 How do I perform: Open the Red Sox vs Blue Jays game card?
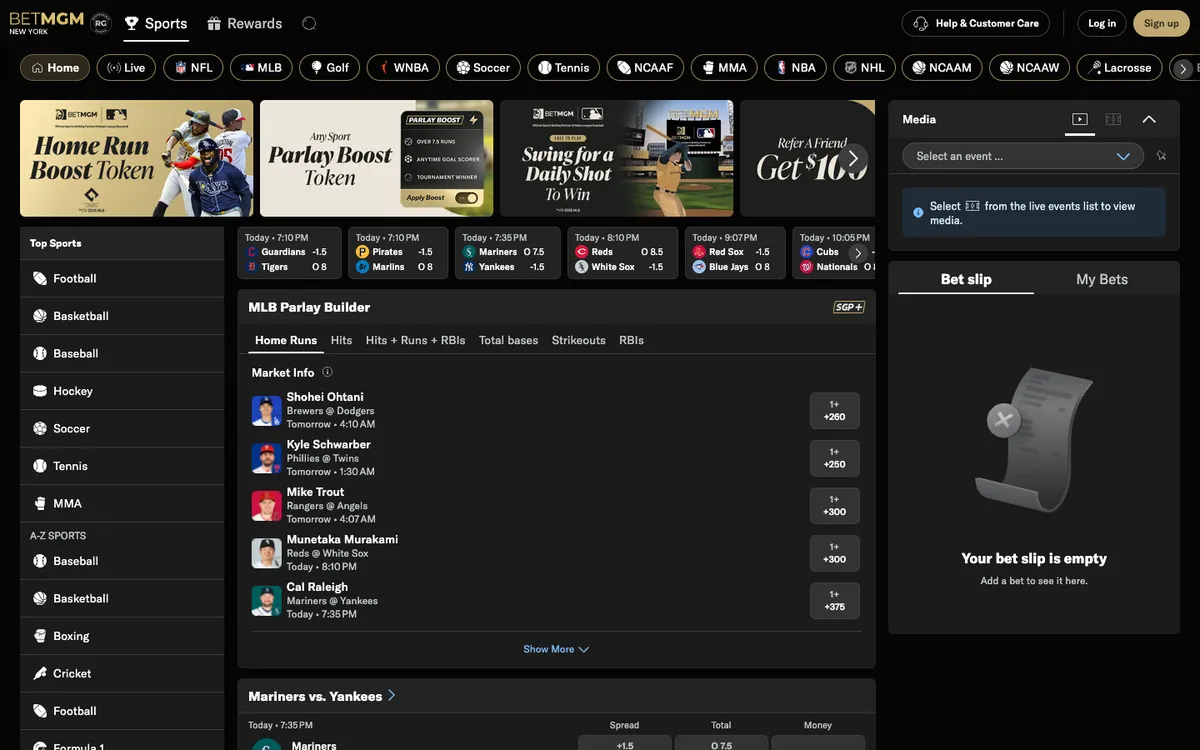(735, 253)
